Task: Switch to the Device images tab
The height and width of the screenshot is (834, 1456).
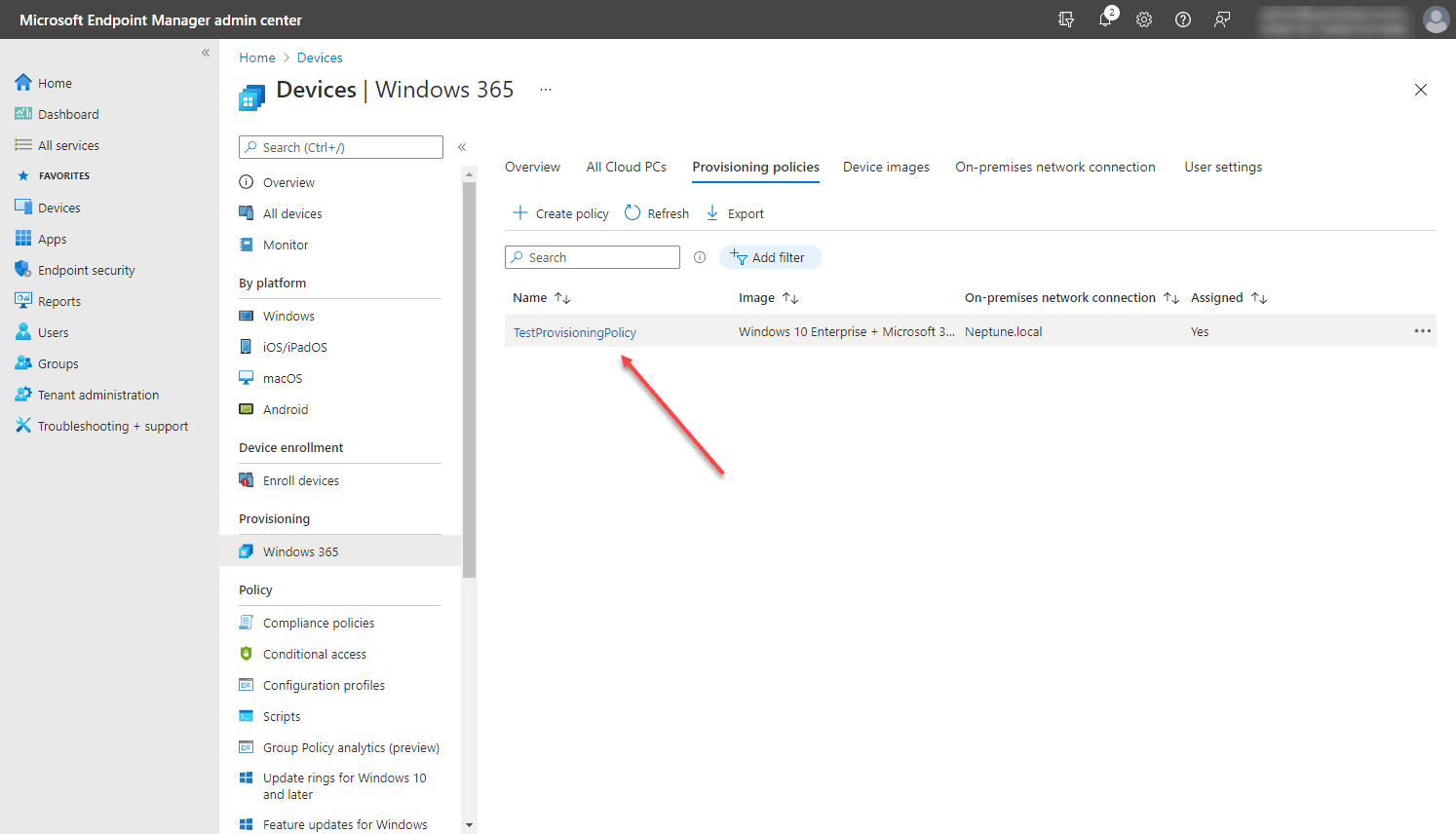Action: click(885, 167)
